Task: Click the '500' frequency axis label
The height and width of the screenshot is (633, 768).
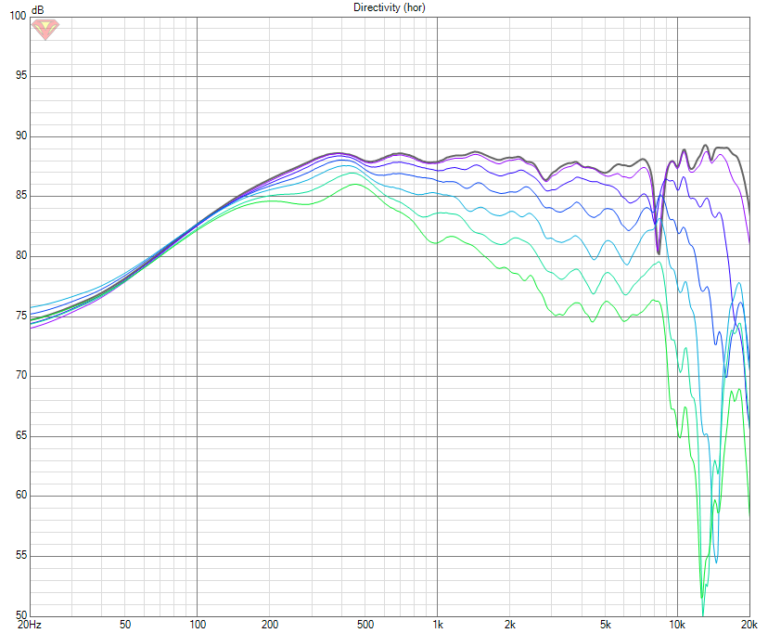Action: [365, 625]
